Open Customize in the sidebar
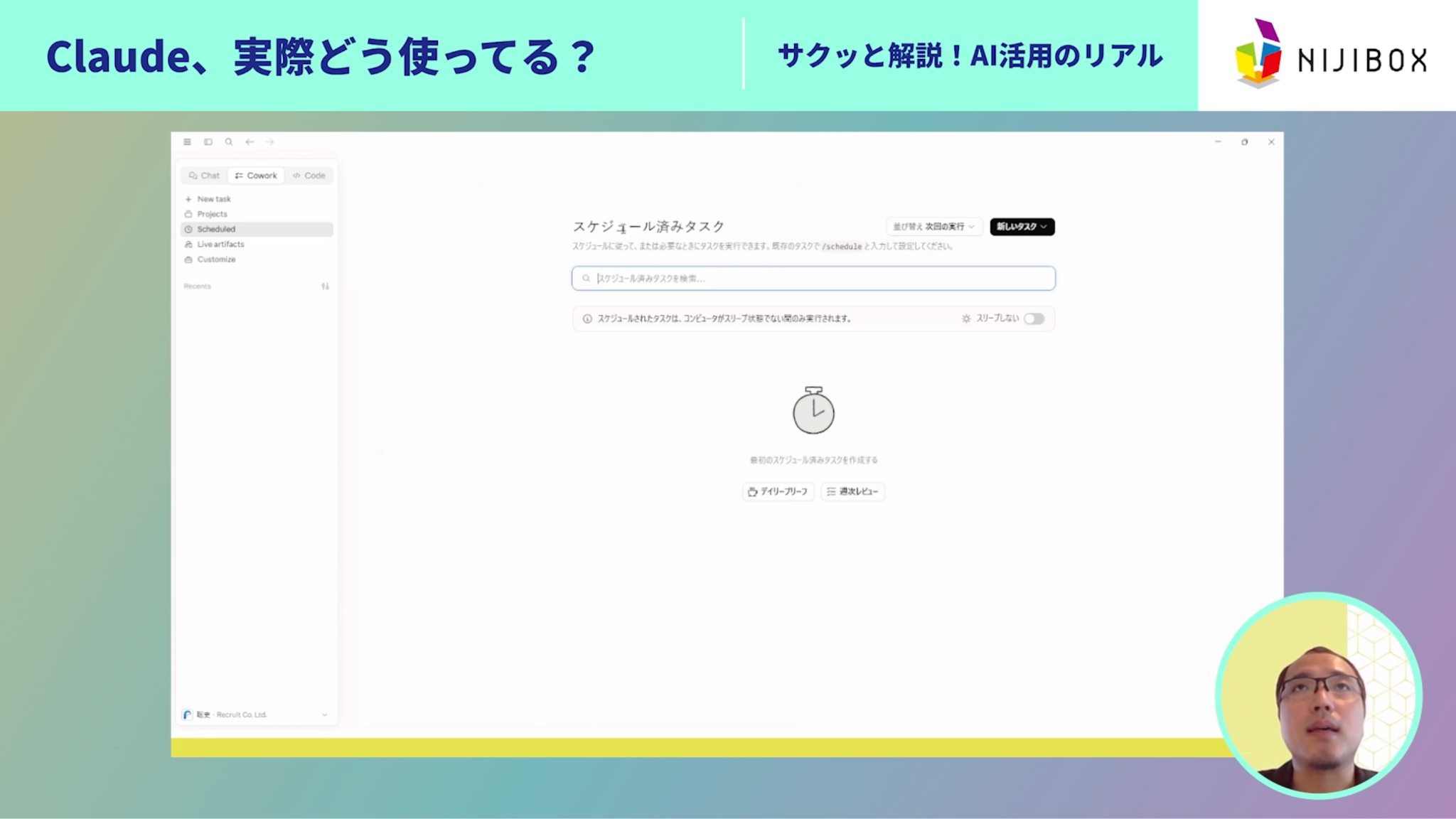The image size is (1456, 819). click(256, 259)
